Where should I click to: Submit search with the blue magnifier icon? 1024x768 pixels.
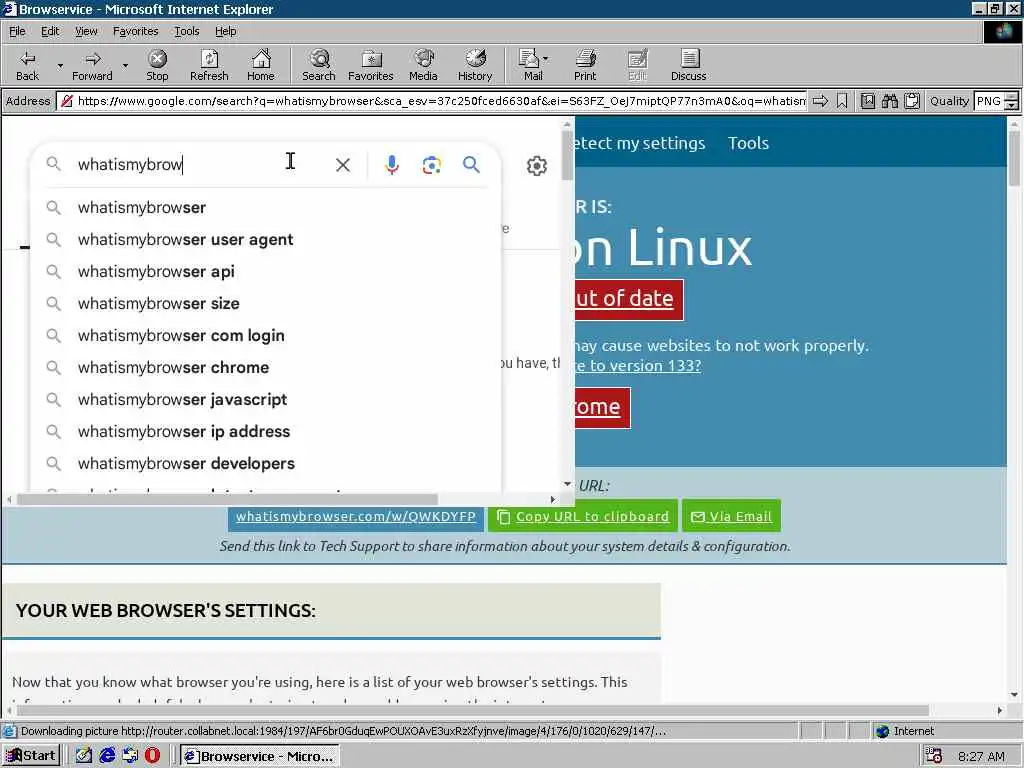click(472, 165)
